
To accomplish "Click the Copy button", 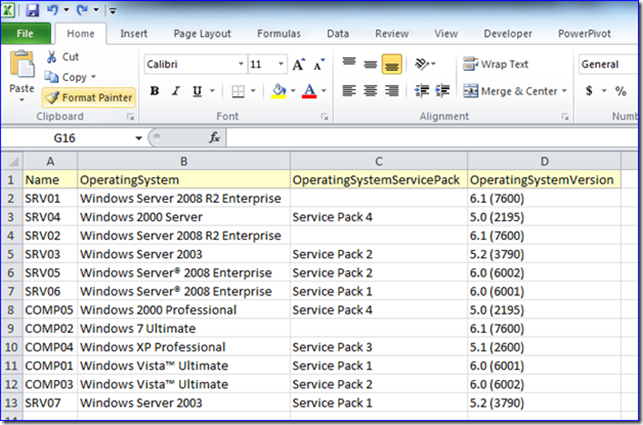I will pos(66,77).
